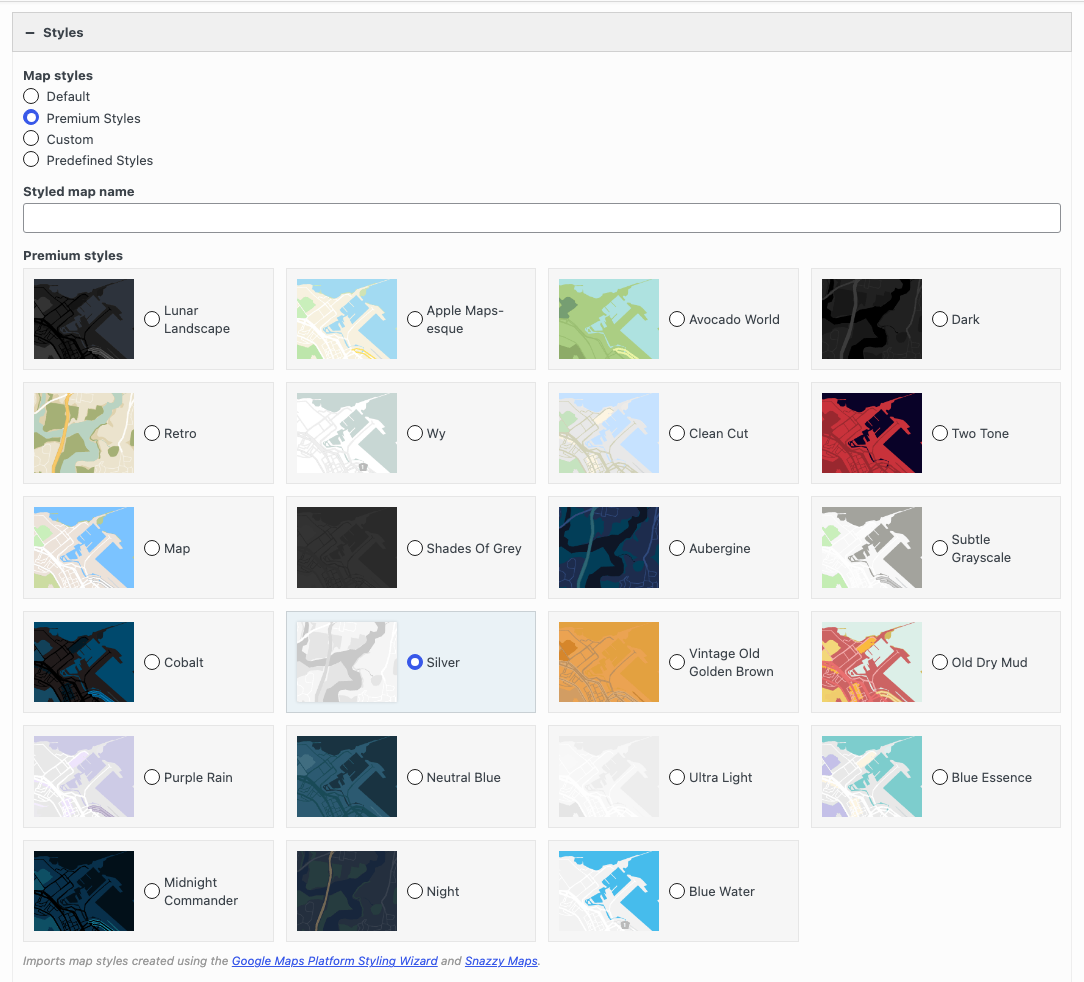Select the Premium Styles radio option

click(31, 118)
